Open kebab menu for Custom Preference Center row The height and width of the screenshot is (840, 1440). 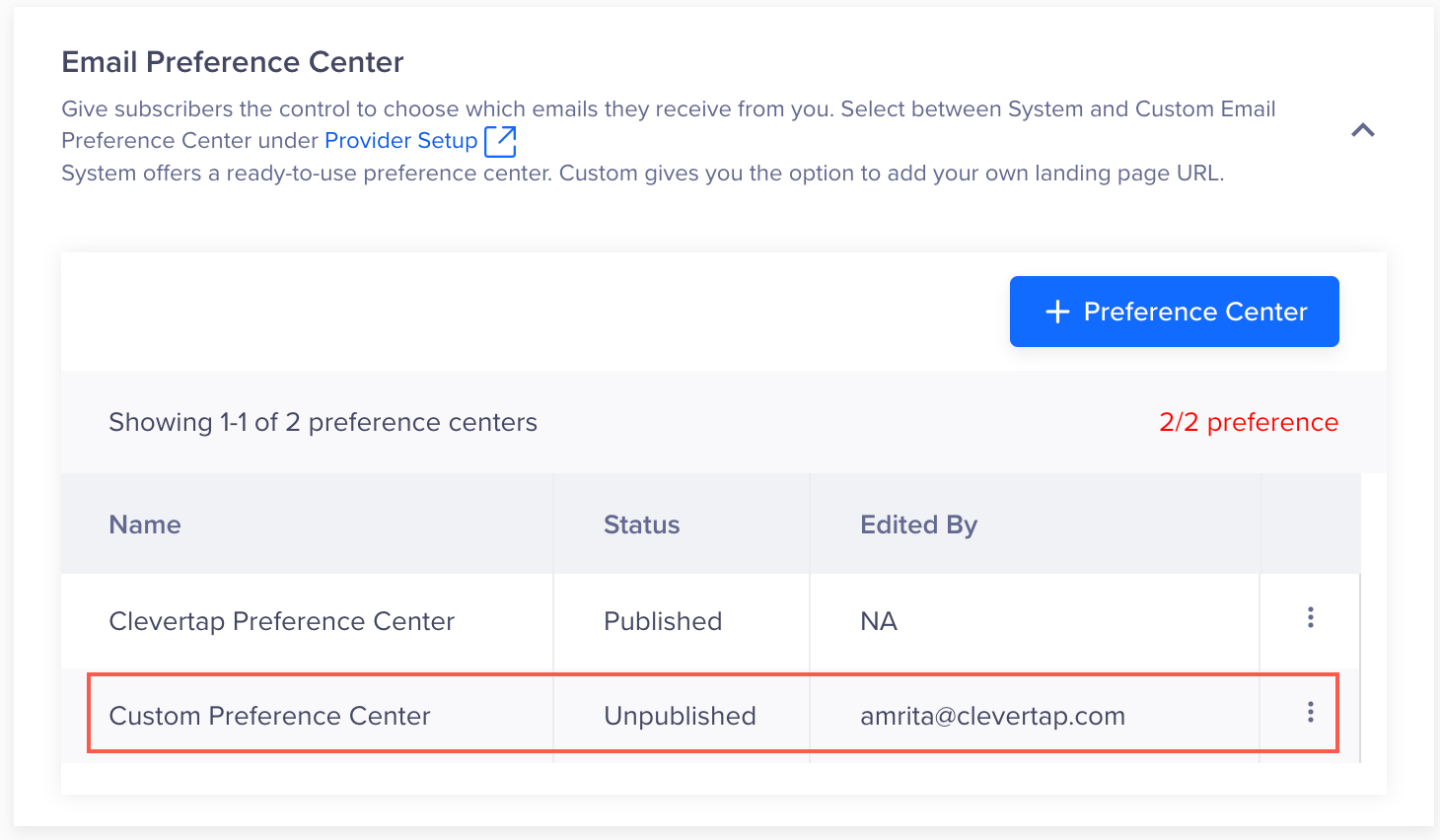tap(1310, 712)
